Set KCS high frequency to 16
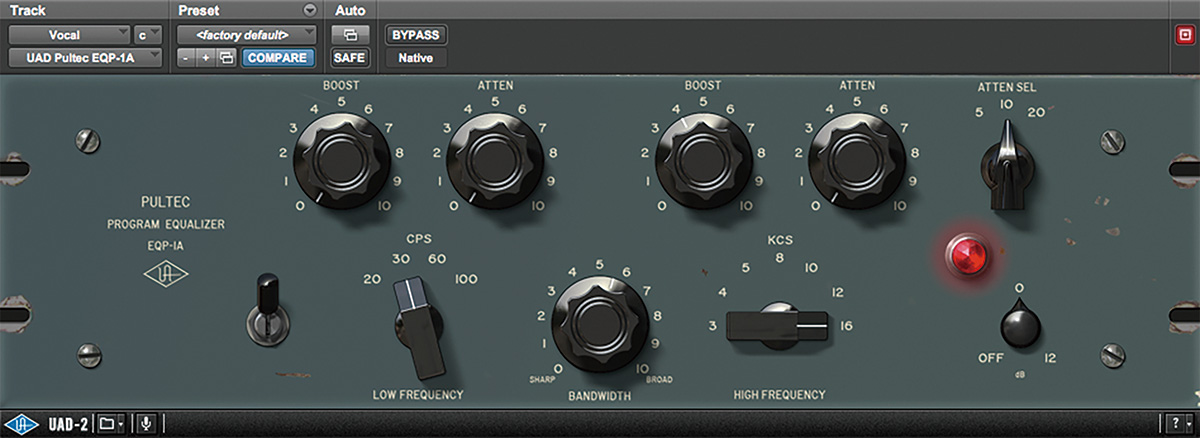This screenshot has height=438, width=1200. tap(847, 326)
